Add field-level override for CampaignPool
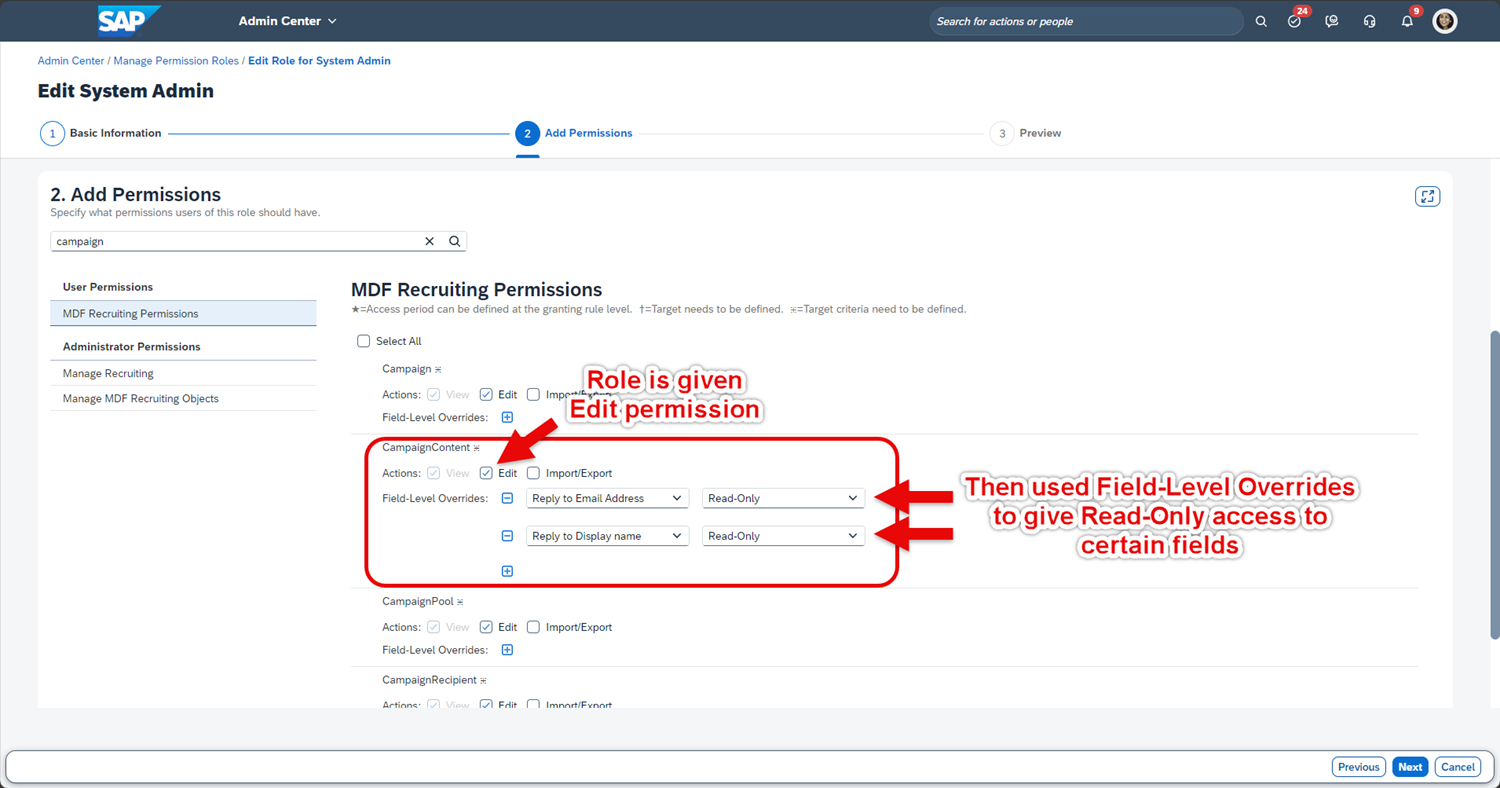1500x788 pixels. [x=507, y=650]
